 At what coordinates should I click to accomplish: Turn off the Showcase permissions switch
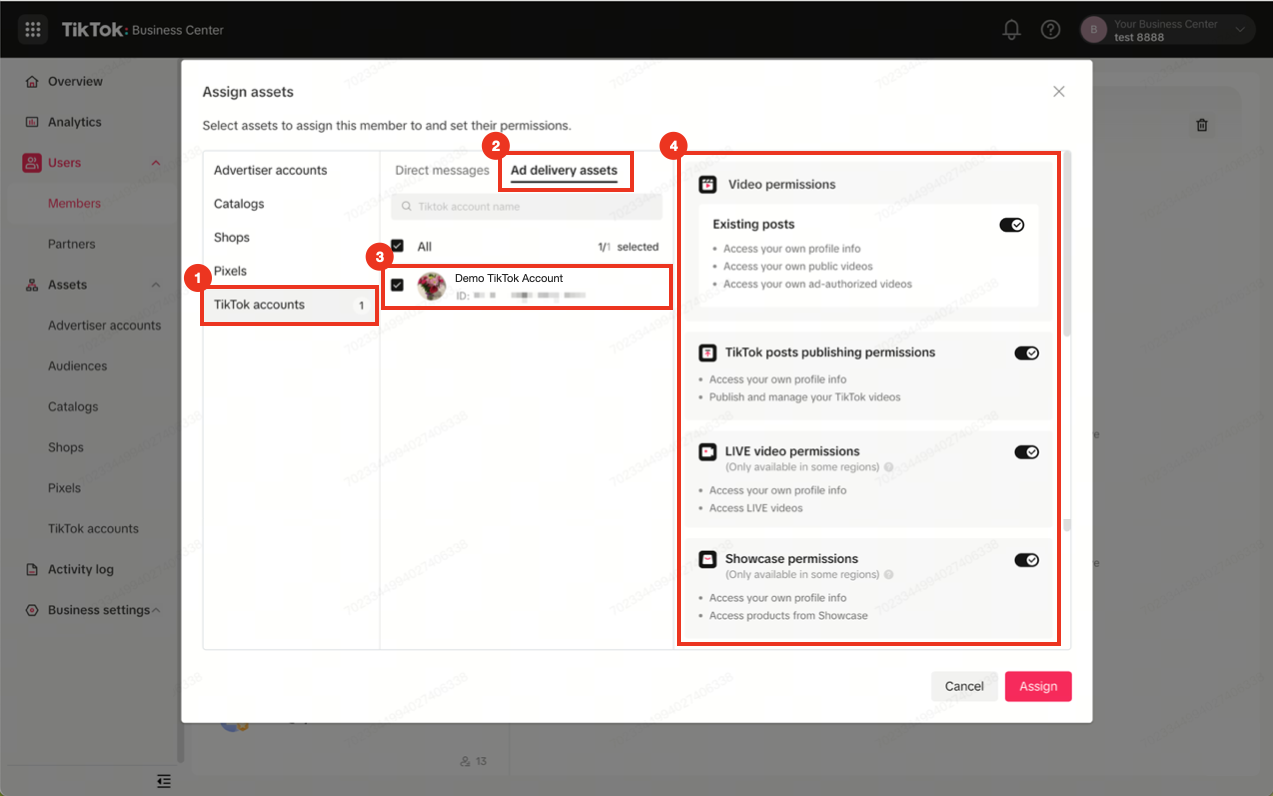[x=1026, y=560]
